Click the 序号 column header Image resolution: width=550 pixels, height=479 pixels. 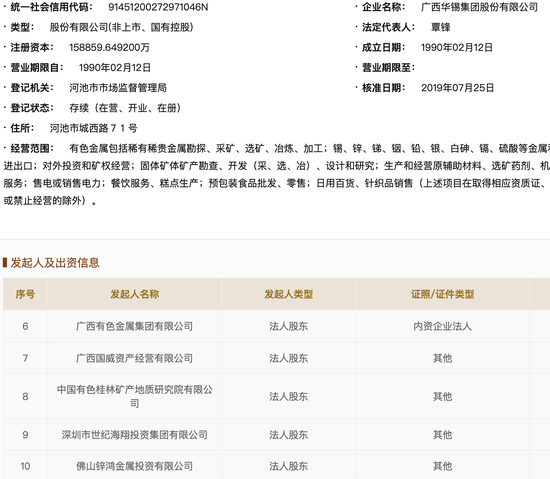coord(25,294)
